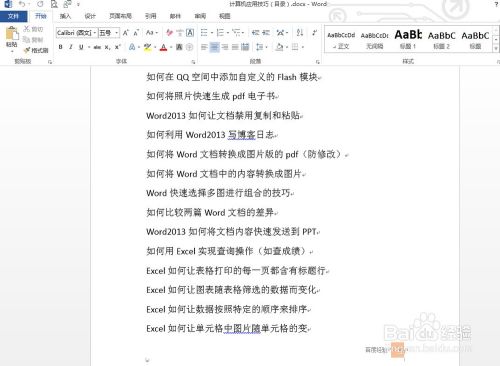Image resolution: width=500 pixels, height=366 pixels.
Task: Align text right
Action: point(225,47)
